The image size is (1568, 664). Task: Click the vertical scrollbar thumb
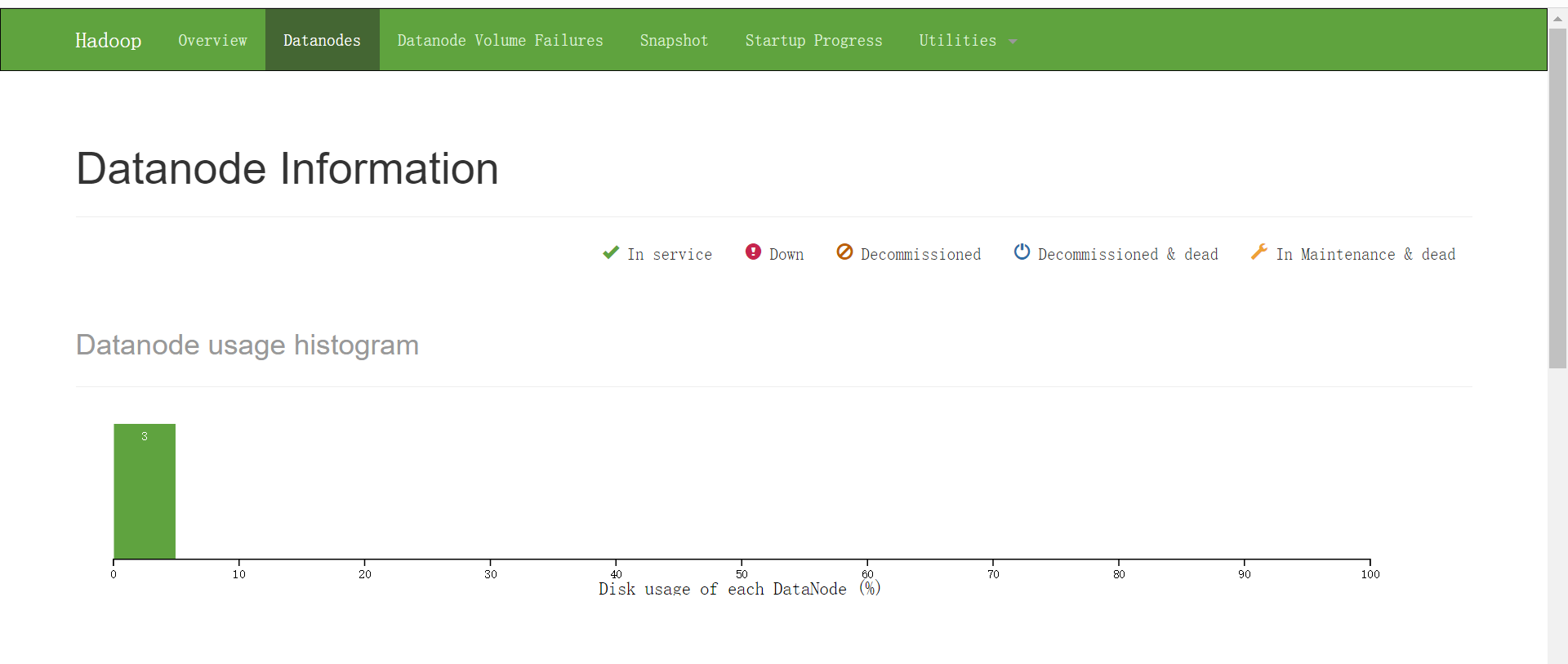click(1558, 198)
